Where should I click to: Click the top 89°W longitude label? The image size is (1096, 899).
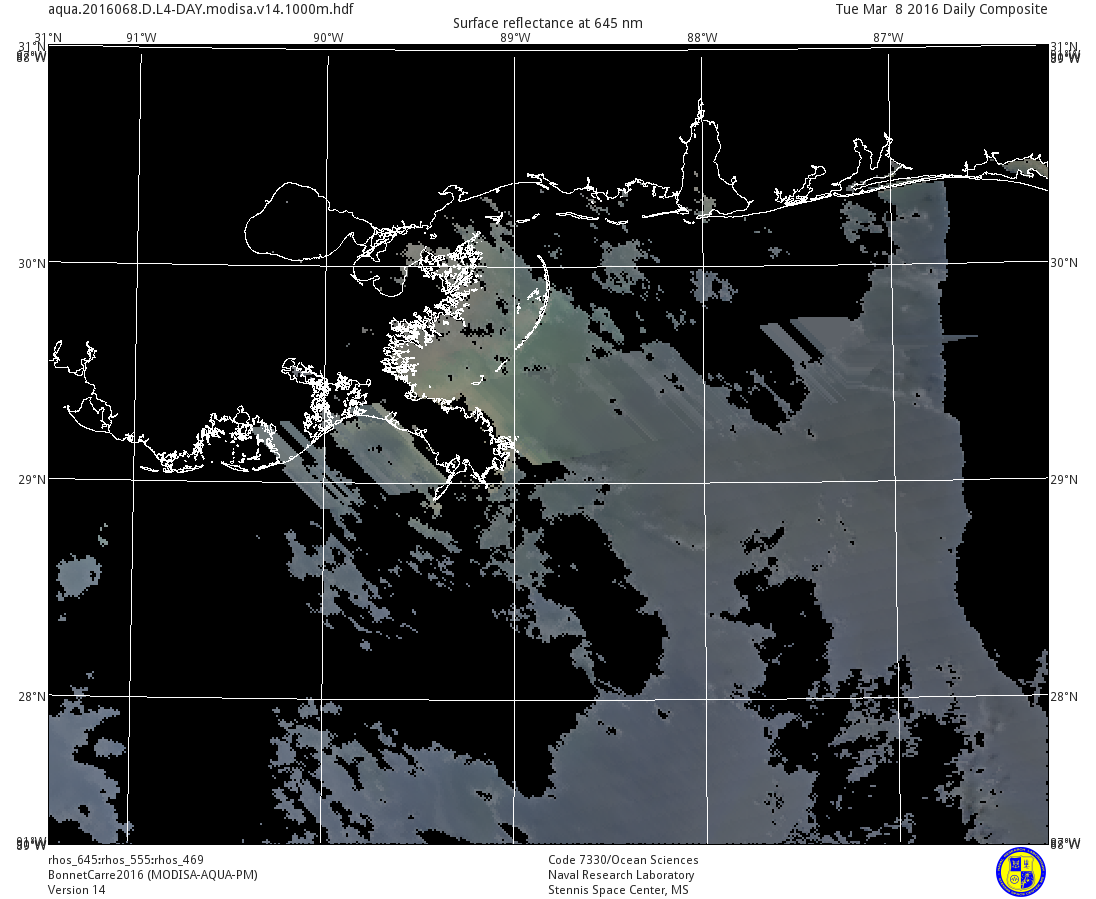click(x=515, y=38)
